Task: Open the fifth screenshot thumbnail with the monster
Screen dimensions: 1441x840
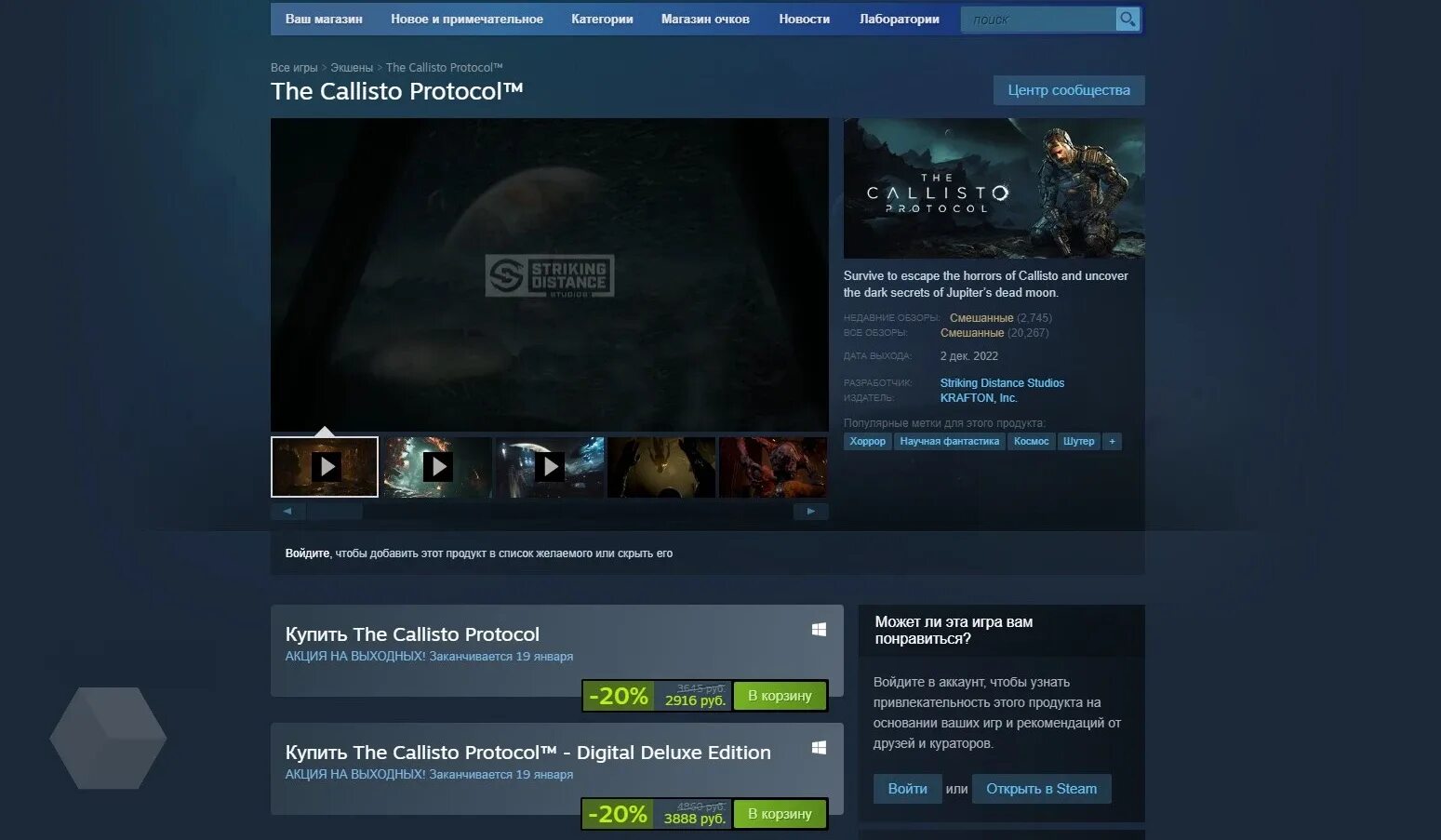Action: (x=773, y=467)
